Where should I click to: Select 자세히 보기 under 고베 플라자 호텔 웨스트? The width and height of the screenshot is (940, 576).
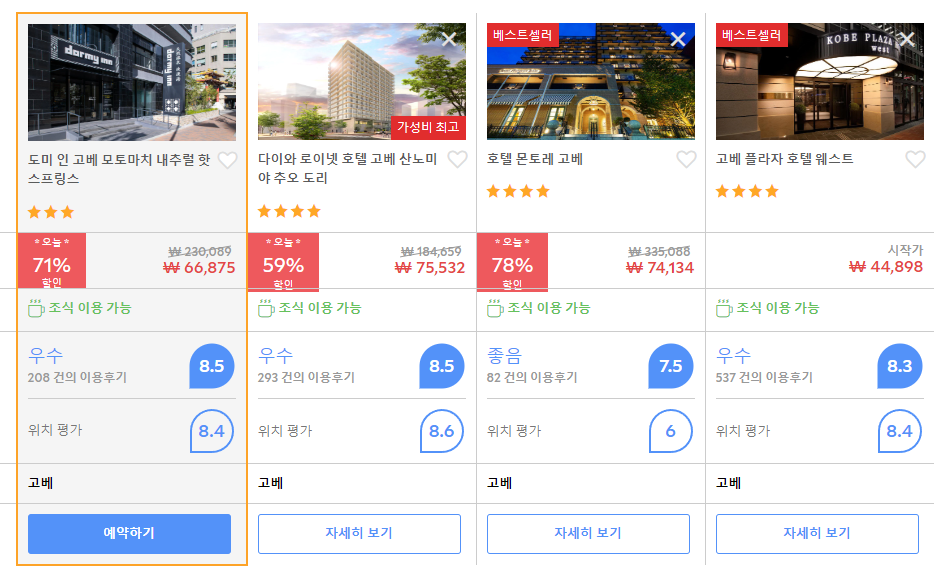[x=817, y=533]
